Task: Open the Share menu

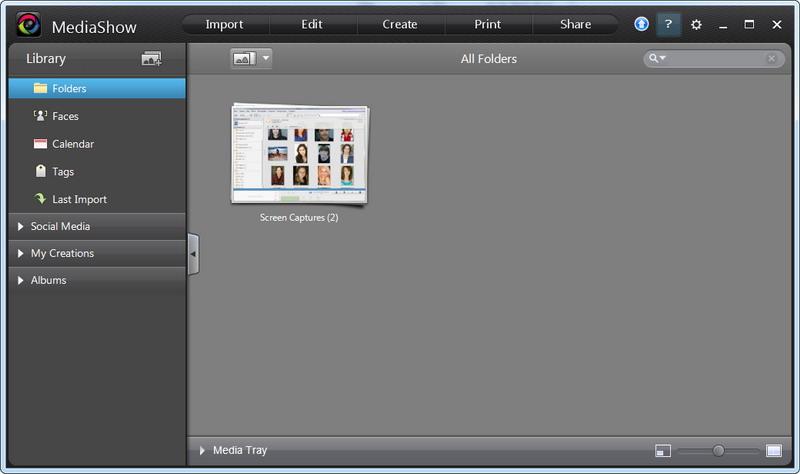Action: 576,24
